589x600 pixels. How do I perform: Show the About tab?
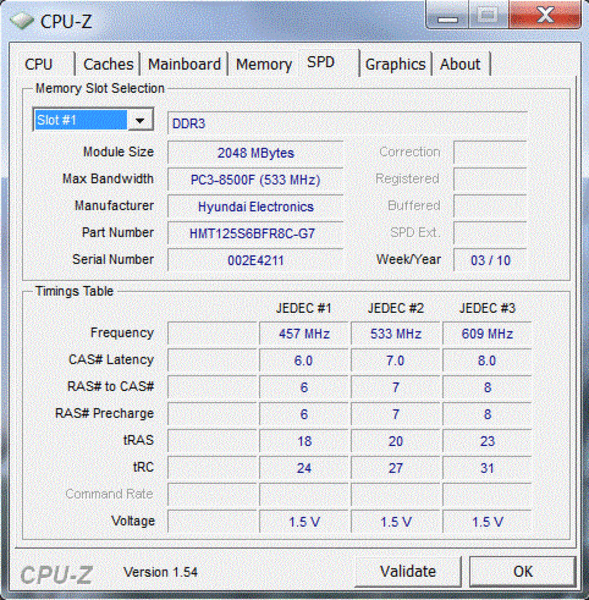[x=460, y=64]
